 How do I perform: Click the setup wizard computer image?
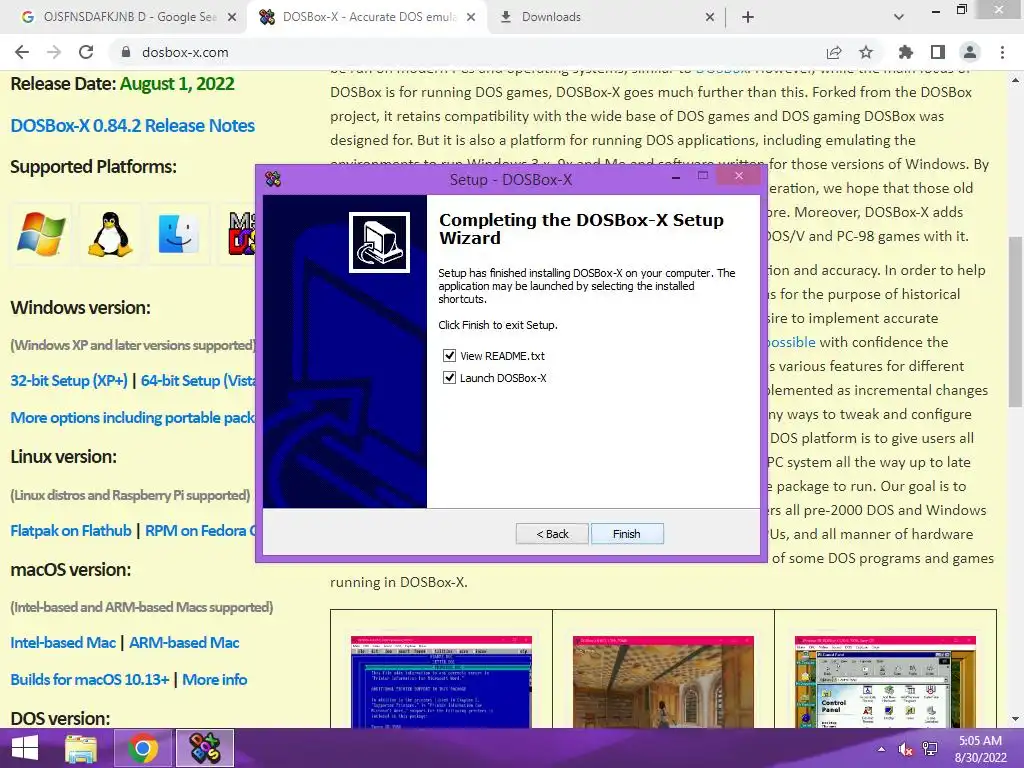(x=379, y=242)
